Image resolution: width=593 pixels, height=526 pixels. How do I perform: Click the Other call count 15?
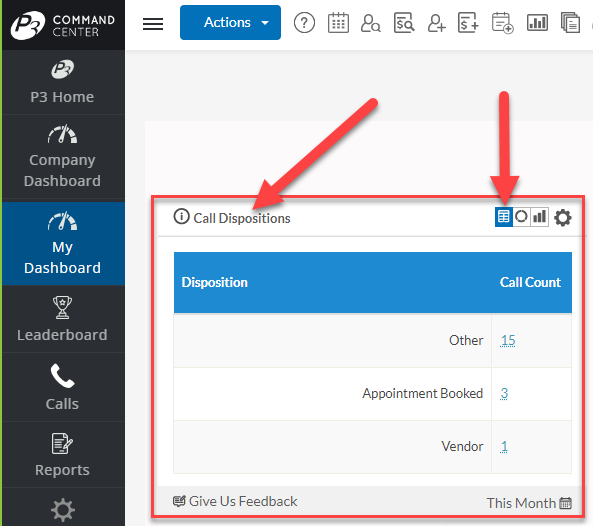[x=508, y=340]
